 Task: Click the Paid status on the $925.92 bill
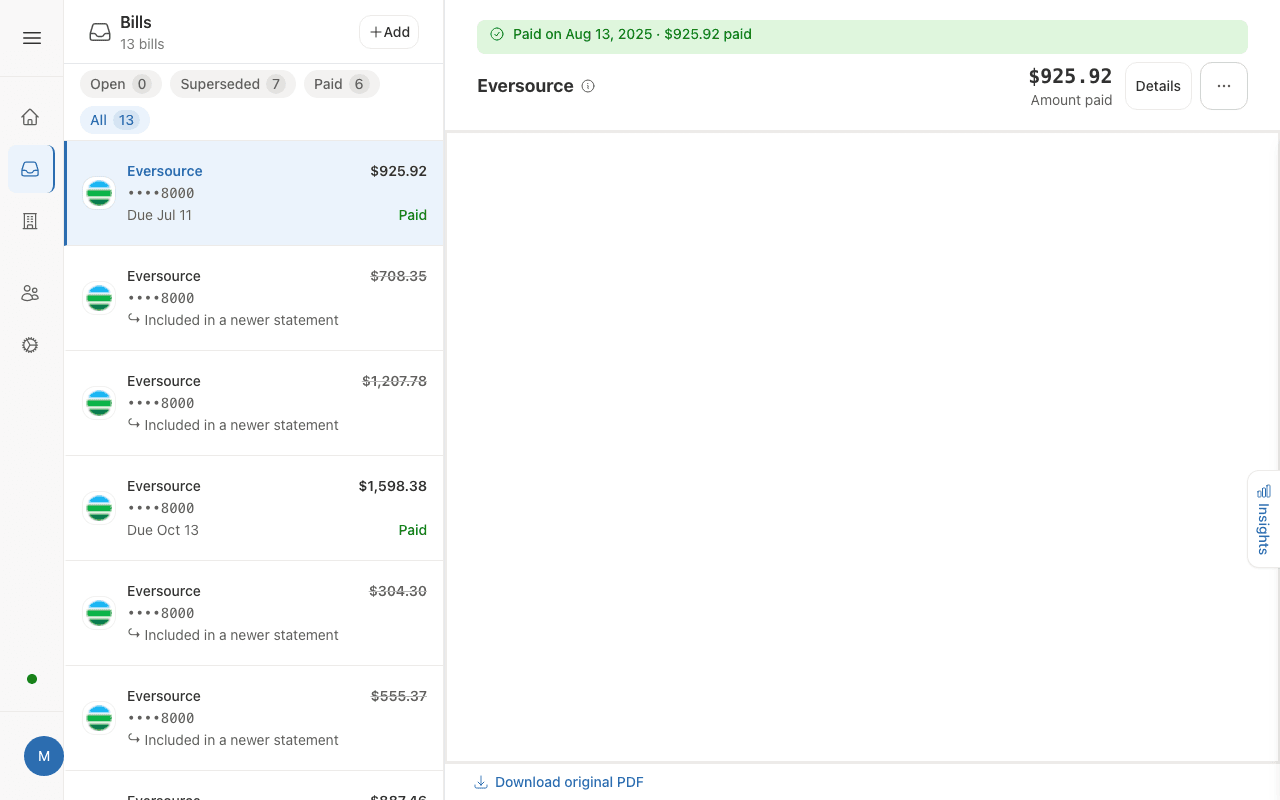click(x=413, y=215)
